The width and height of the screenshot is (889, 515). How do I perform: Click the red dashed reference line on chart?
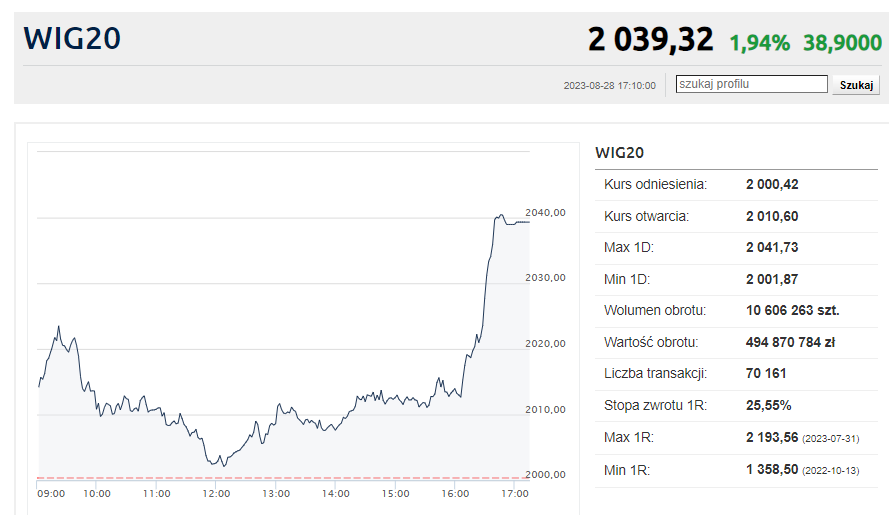pos(280,478)
